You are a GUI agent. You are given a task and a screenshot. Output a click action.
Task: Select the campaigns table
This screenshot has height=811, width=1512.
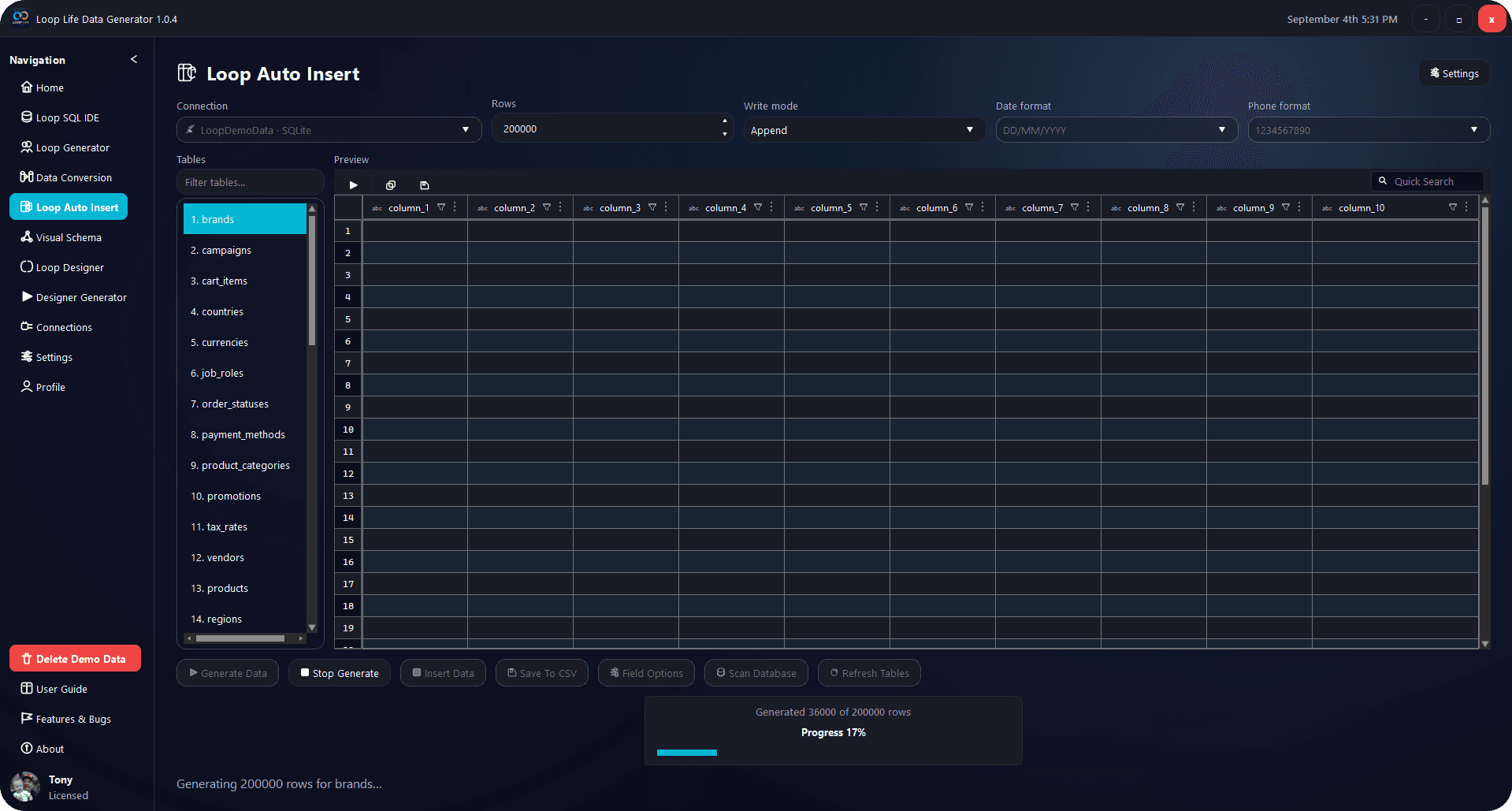[244, 250]
